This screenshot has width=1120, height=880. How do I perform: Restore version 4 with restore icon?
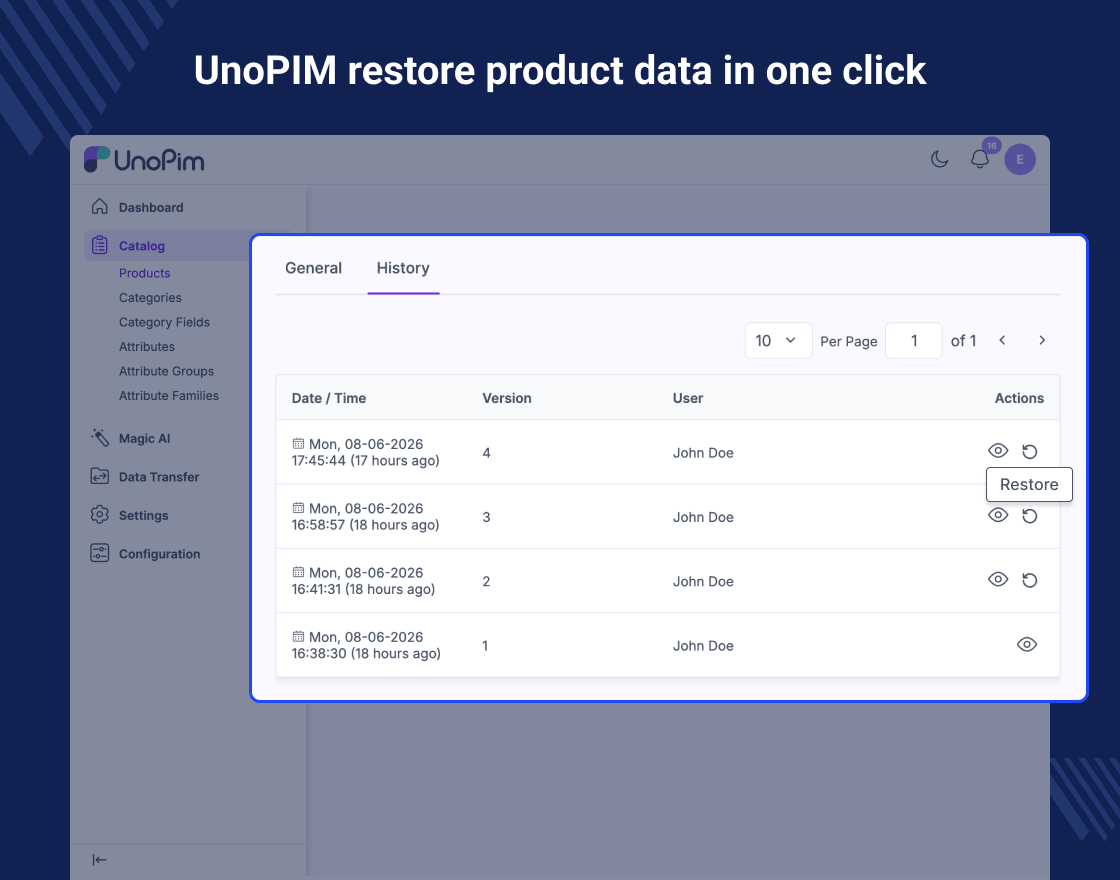(x=1029, y=451)
